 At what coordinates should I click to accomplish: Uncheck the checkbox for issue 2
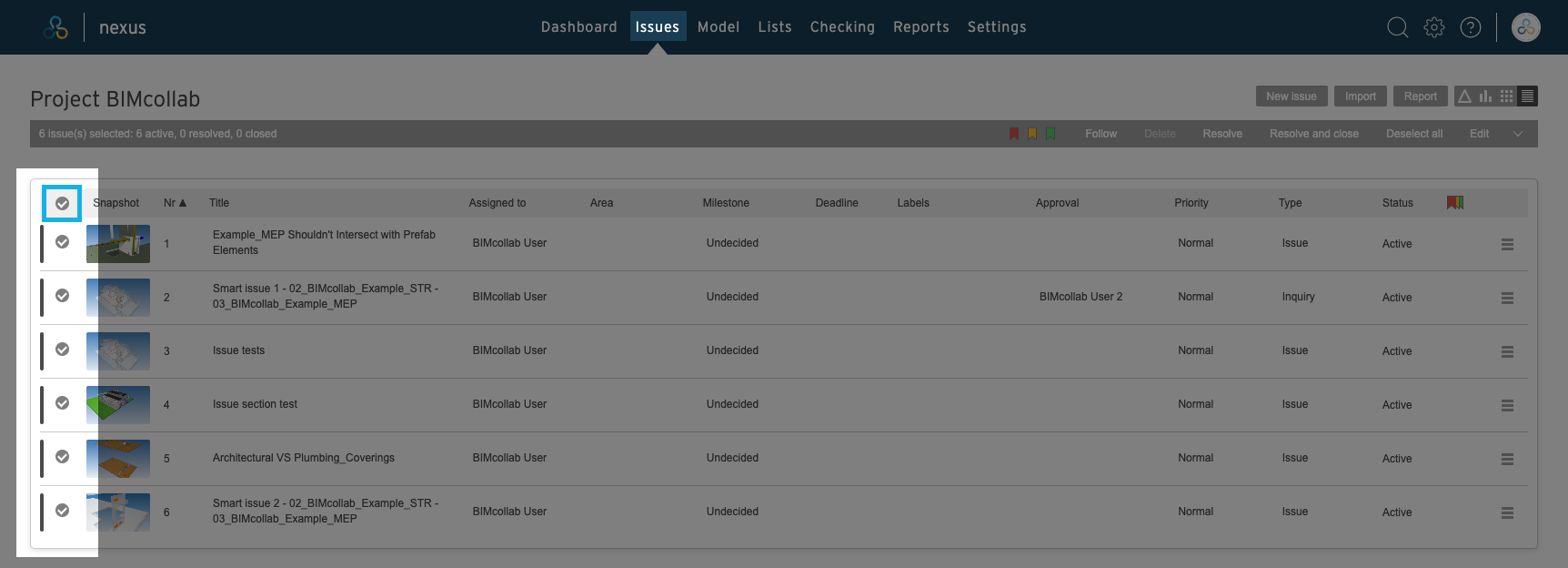coord(62,295)
